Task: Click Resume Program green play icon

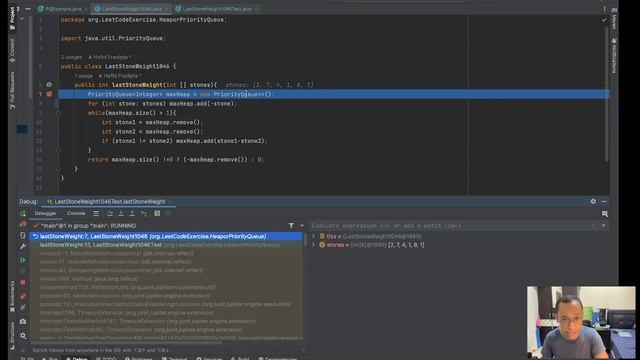Action: pos(23,260)
